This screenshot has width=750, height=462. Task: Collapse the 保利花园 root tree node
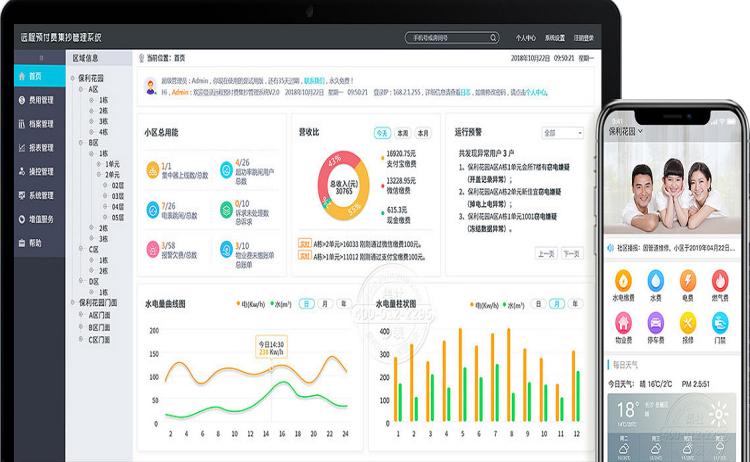[x=73, y=78]
